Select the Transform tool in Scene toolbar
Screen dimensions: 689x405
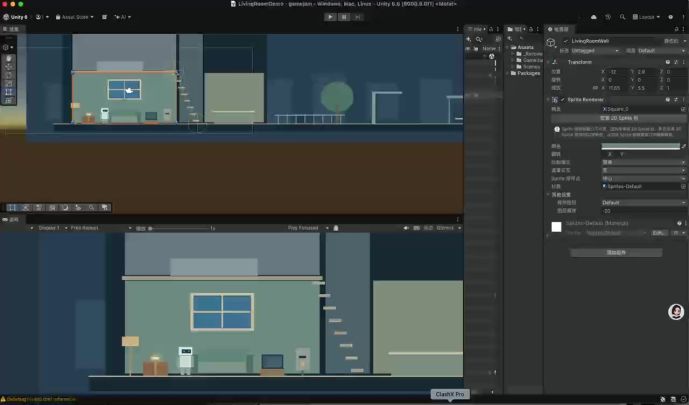[x=9, y=101]
